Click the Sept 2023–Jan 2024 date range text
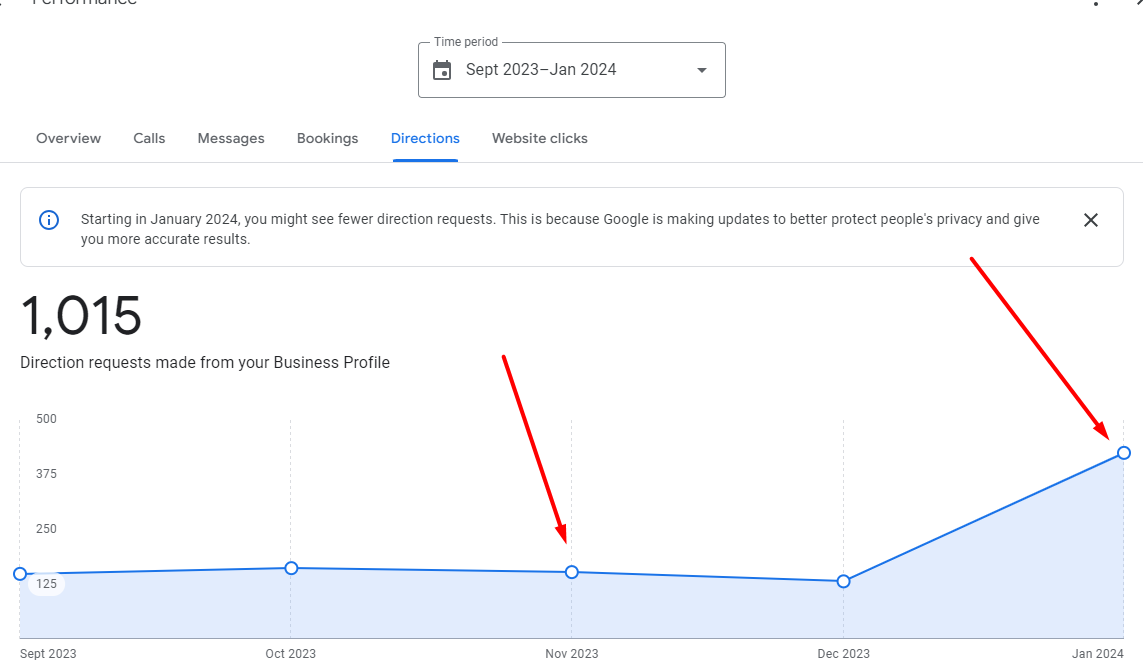The width and height of the screenshot is (1143, 670). (541, 70)
